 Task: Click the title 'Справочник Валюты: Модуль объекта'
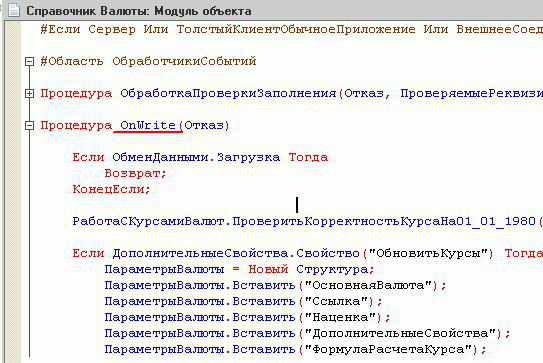(x=139, y=11)
